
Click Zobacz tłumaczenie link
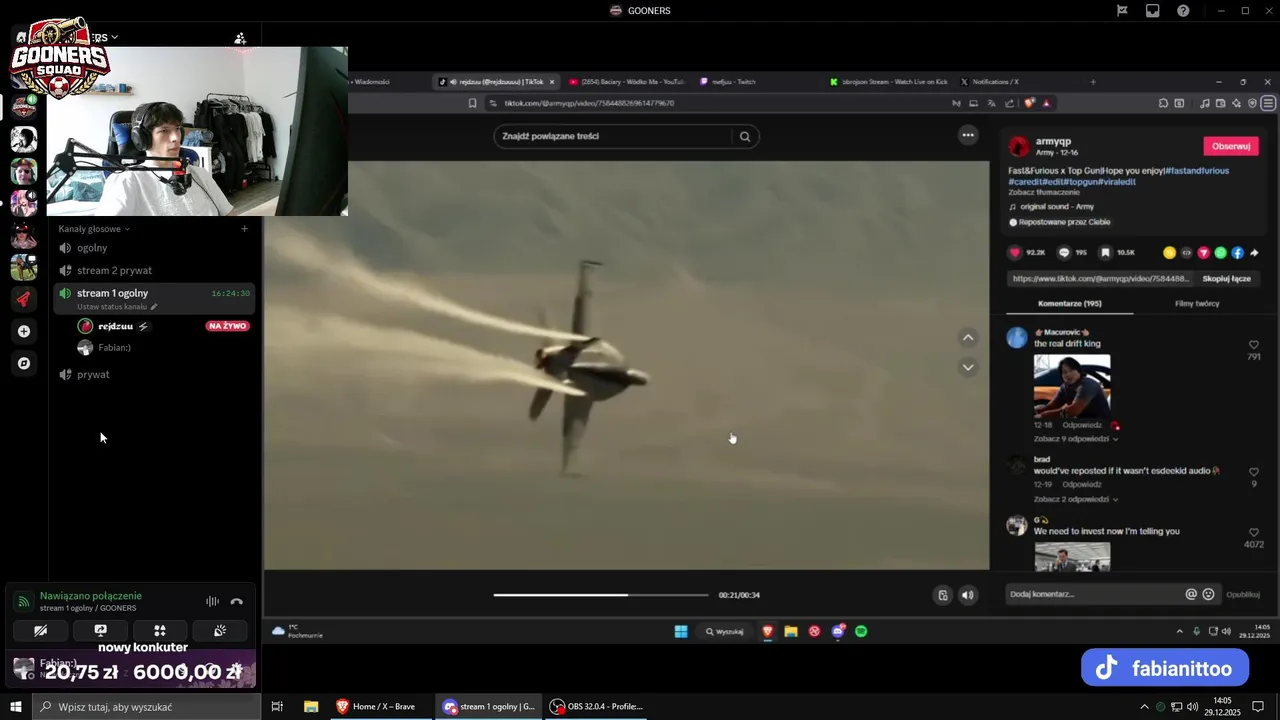click(1043, 192)
